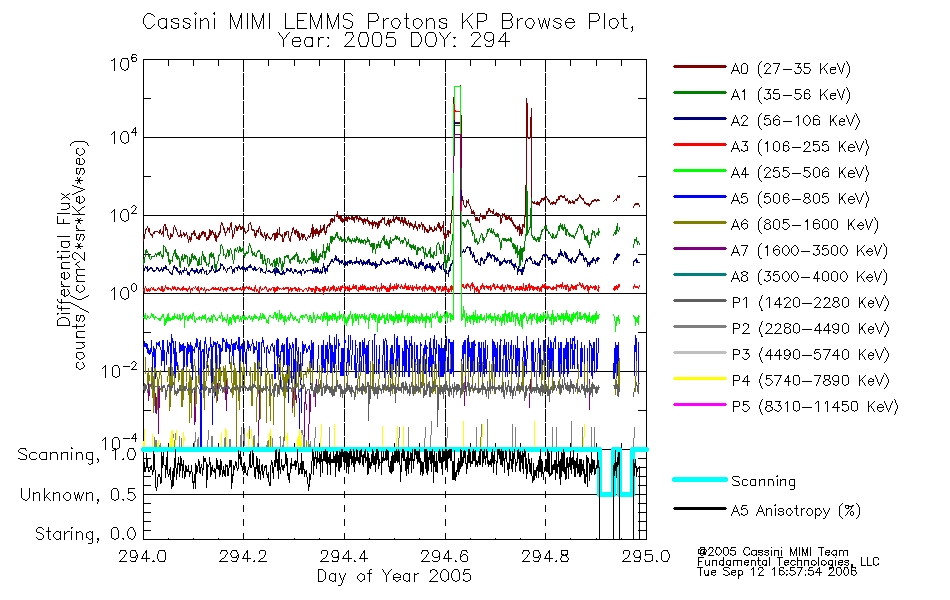
Task: Click the dark green A1 legend line
Action: click(700, 93)
